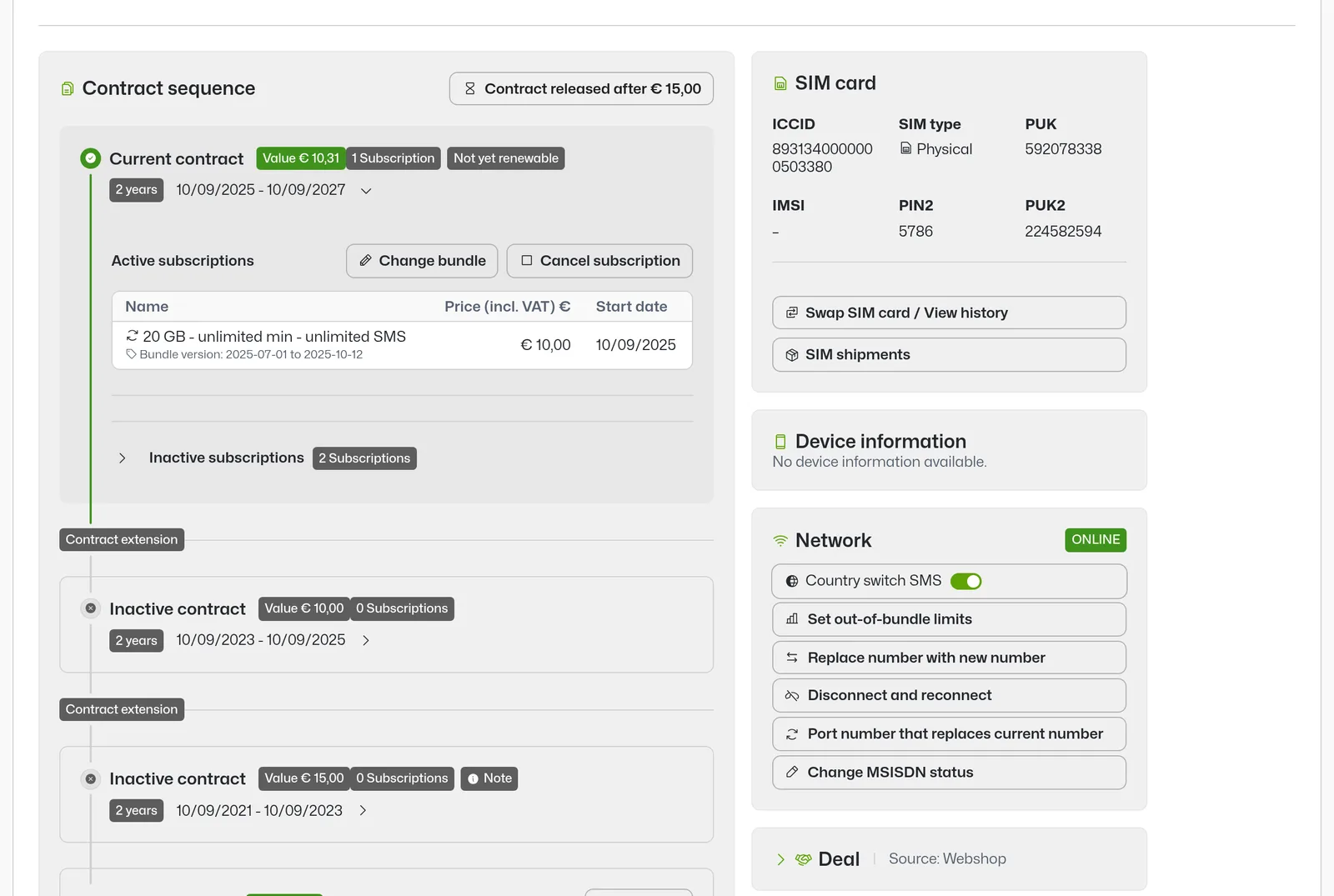Click the recurring icon beside 20 GB bundle
Screen dimensions: 1334x896
point(132,335)
